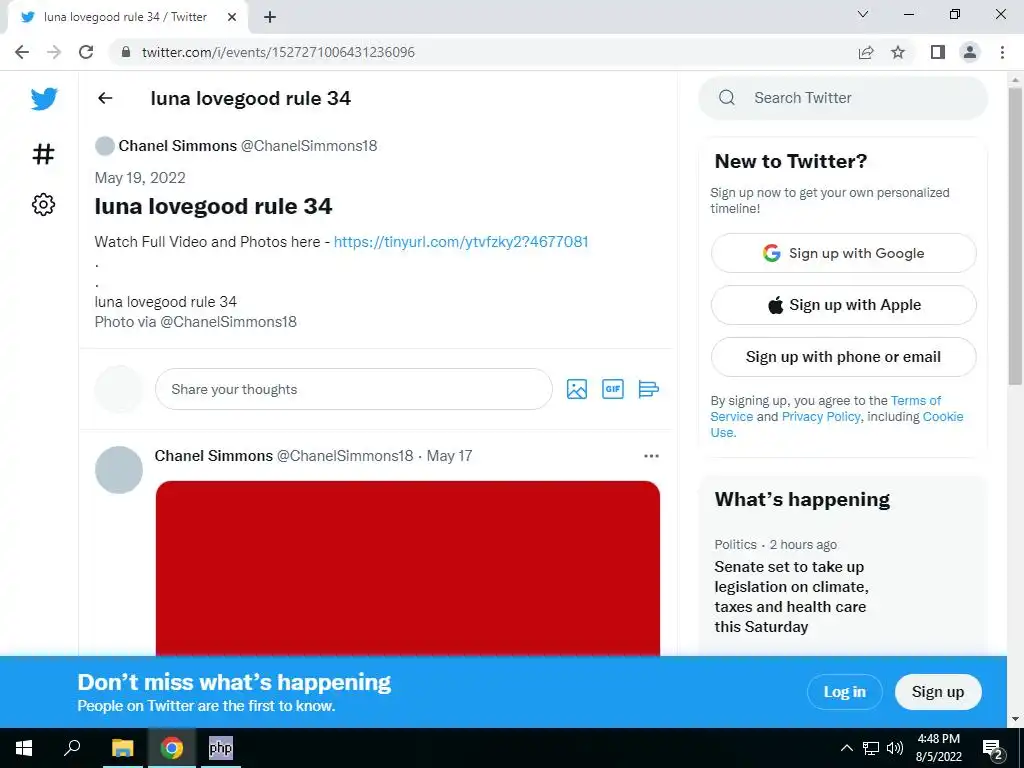Click the page vertical scrollbar thumb
The width and height of the screenshot is (1024, 768).
(x=1015, y=235)
